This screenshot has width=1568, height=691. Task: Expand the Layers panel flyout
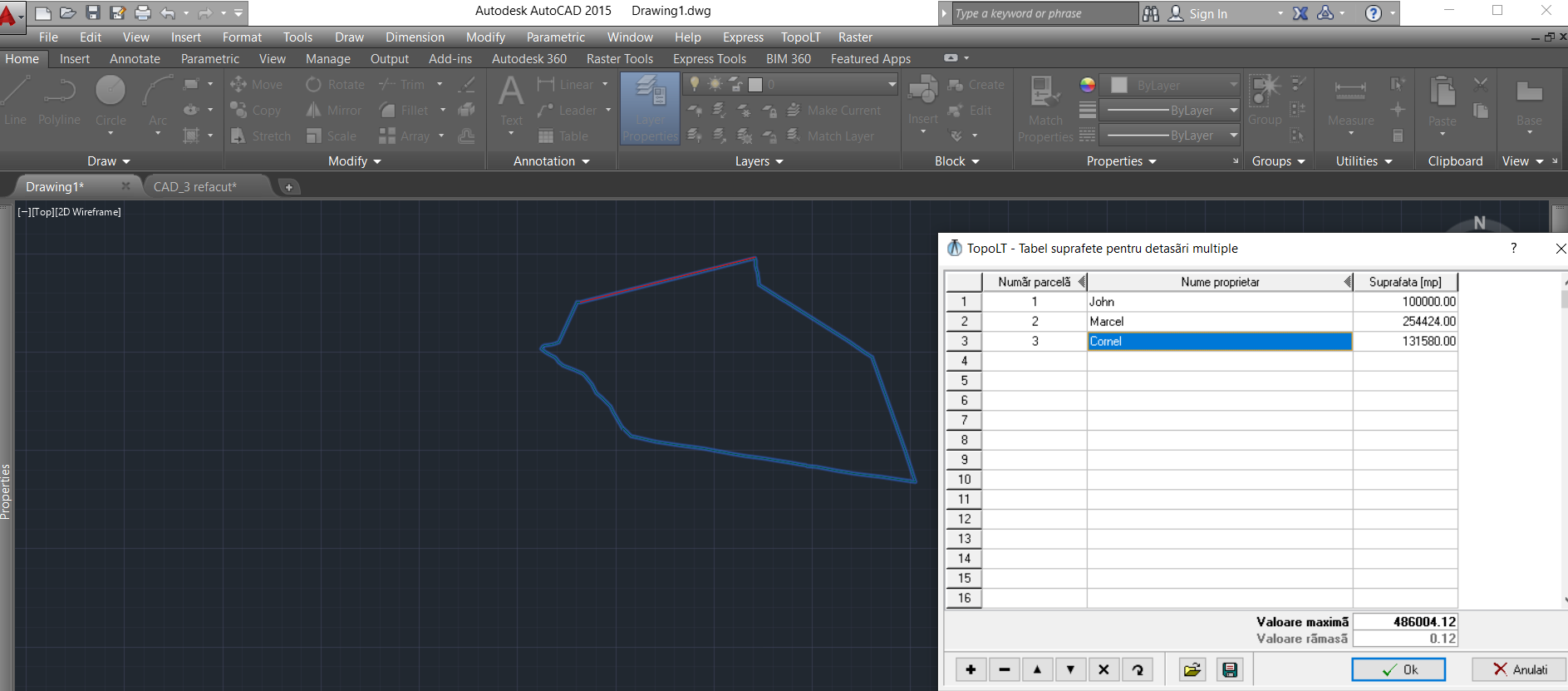click(x=759, y=161)
